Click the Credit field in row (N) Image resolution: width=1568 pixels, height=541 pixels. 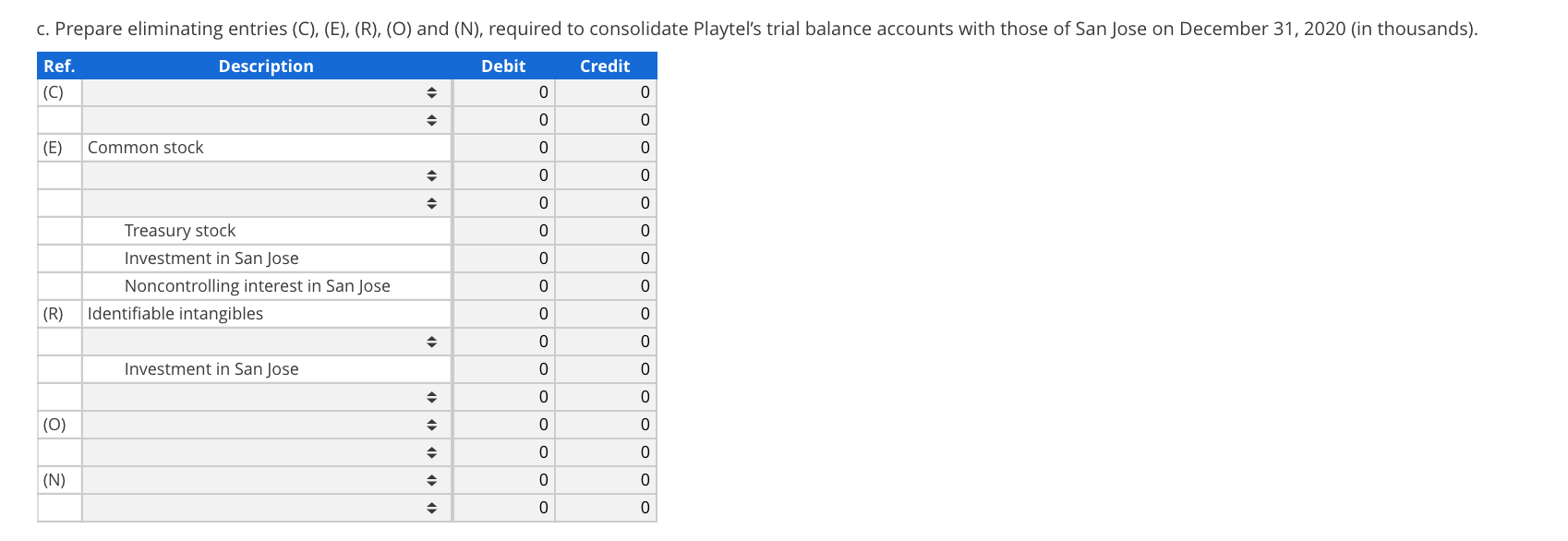[606, 480]
